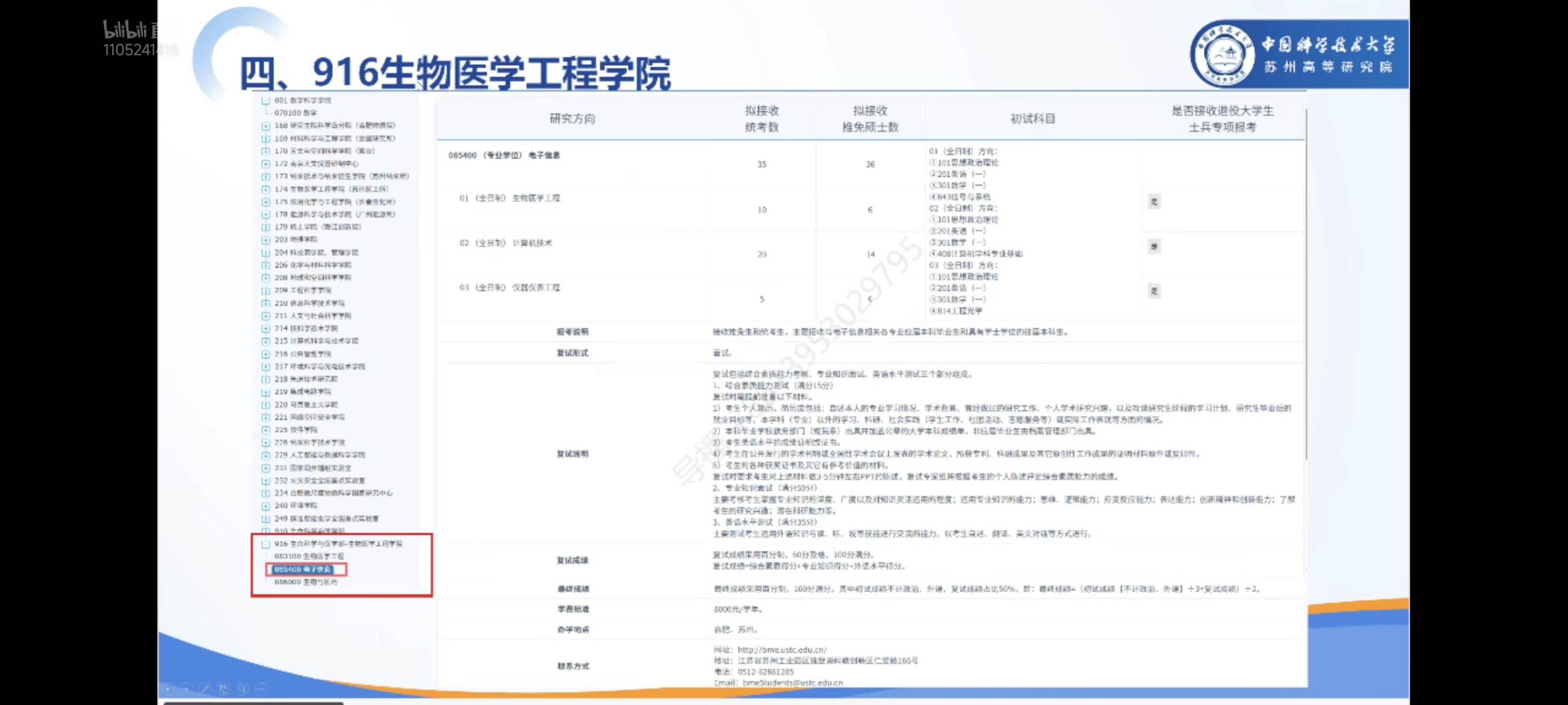The width and height of the screenshot is (1568, 705).
Task: Click the 是 badge in 生物医学工程 row
Action: click(1154, 202)
